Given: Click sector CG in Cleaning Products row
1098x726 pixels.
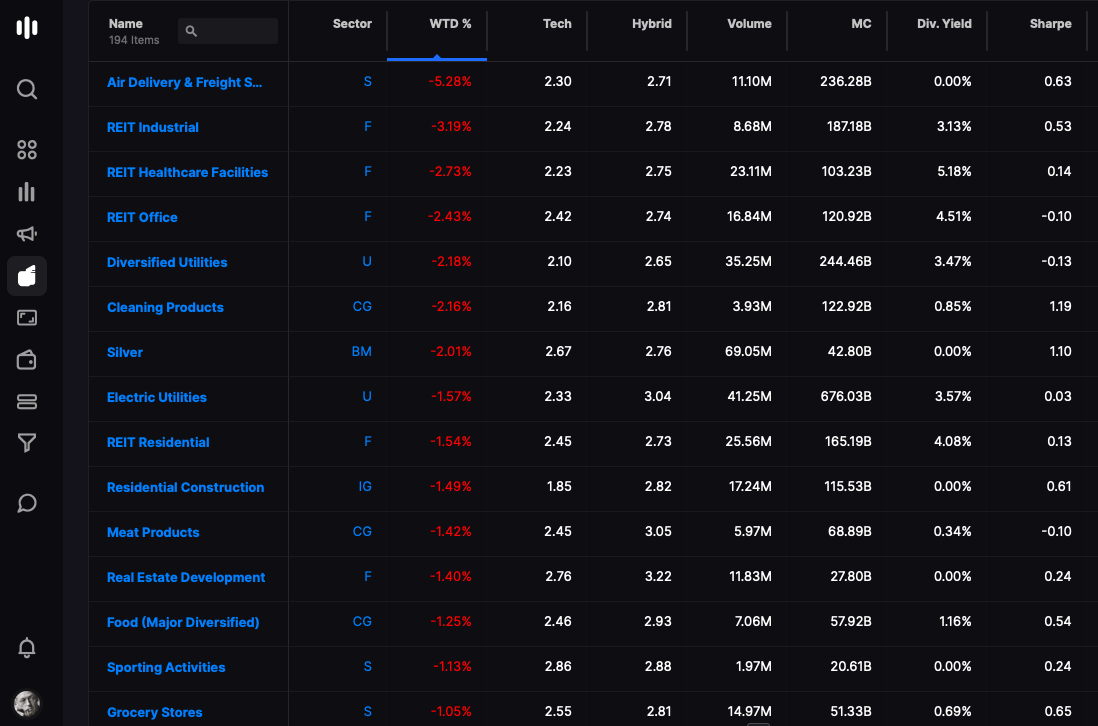Looking at the screenshot, I should 362,307.
